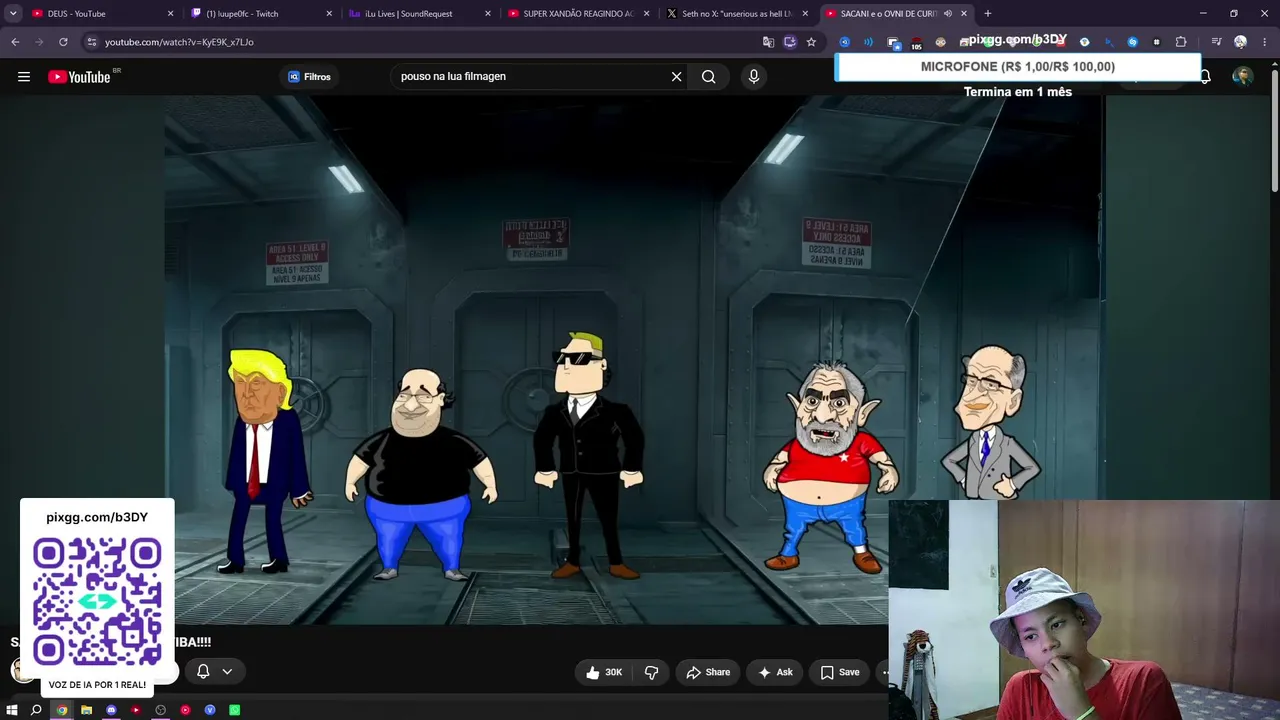Click the address bar URL youtube.com/watch
1280x720 pixels.
179,42
